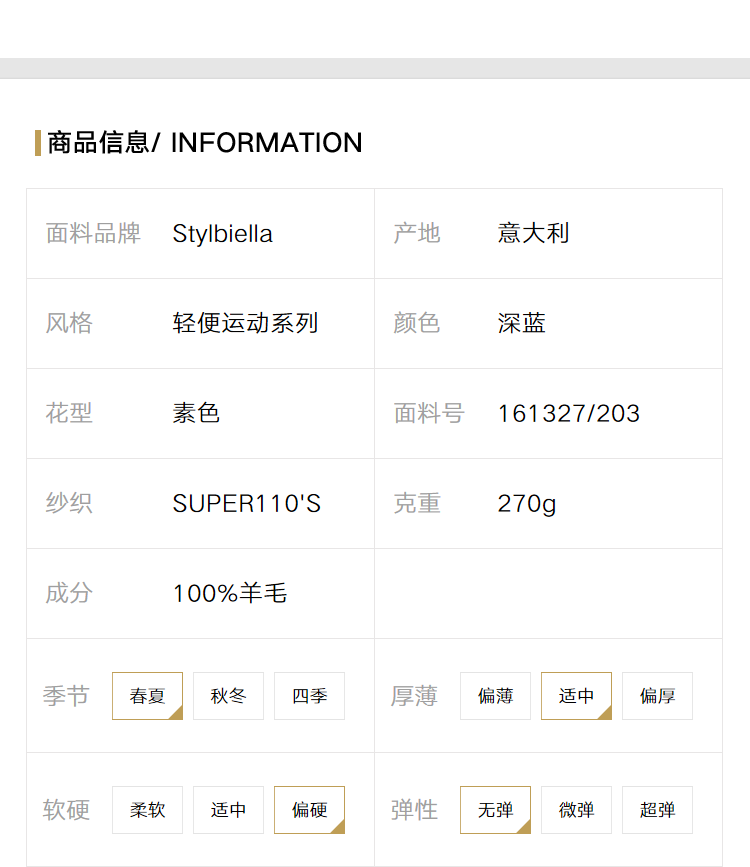Click the 深蓝 color value

[x=521, y=323]
